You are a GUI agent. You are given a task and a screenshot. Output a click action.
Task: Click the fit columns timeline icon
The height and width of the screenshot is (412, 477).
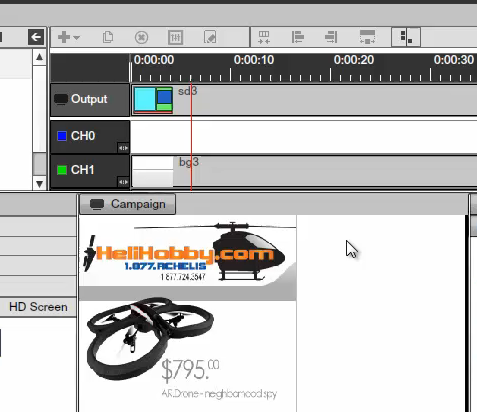(x=264, y=37)
